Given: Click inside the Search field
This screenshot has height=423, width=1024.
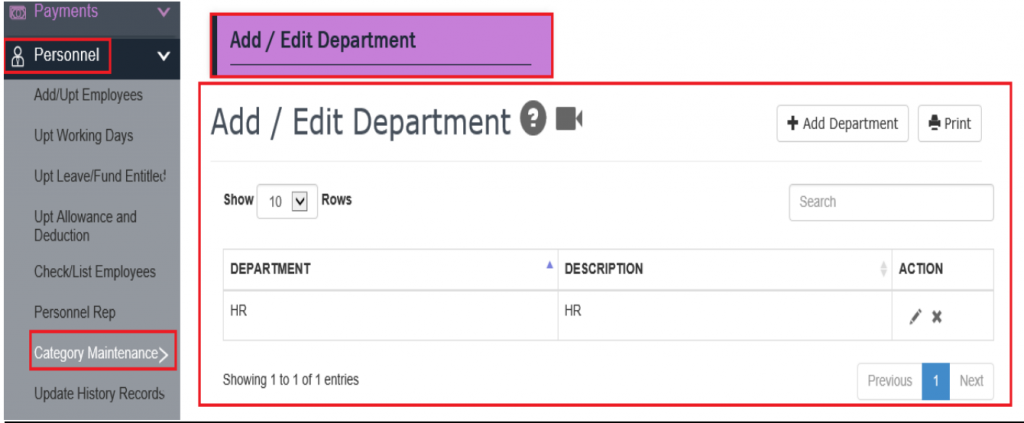Looking at the screenshot, I should click(x=890, y=202).
